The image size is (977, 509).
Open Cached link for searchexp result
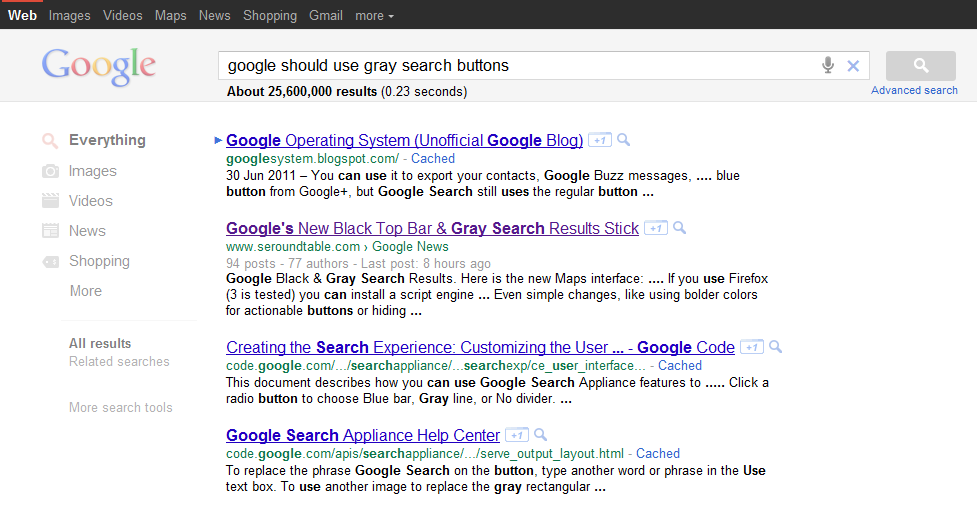(x=680, y=365)
